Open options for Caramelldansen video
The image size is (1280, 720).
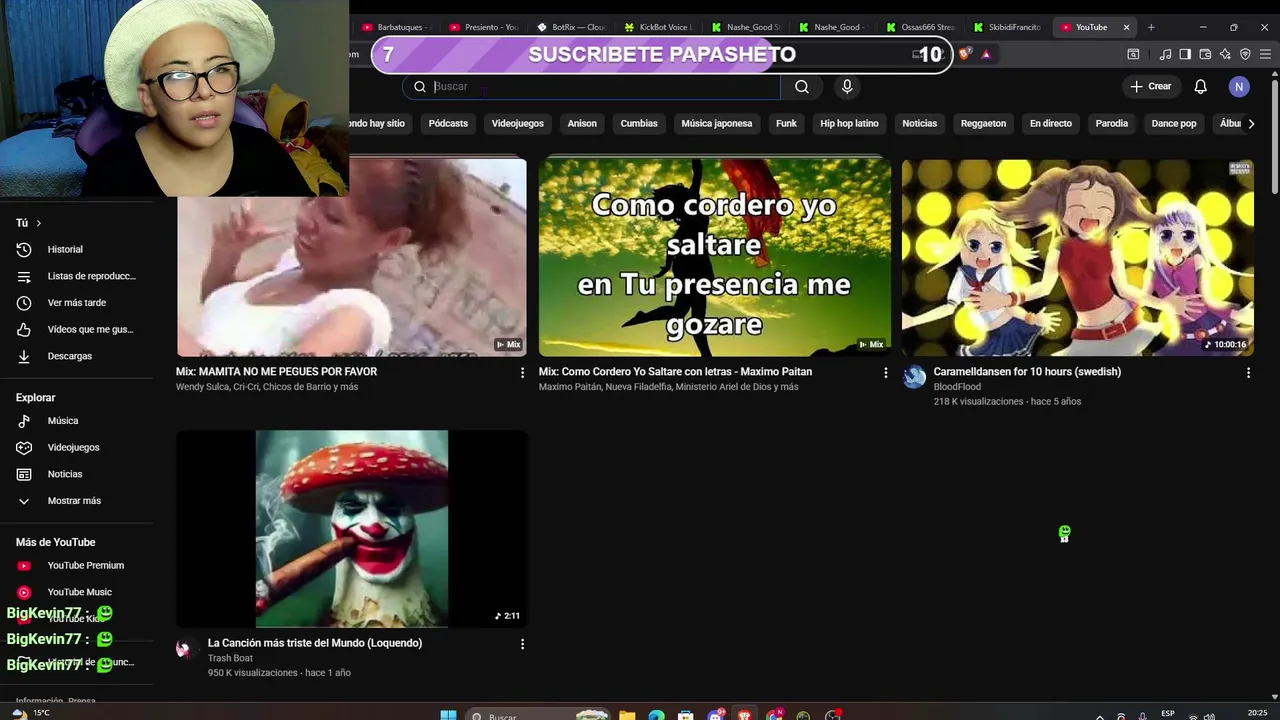1248,373
